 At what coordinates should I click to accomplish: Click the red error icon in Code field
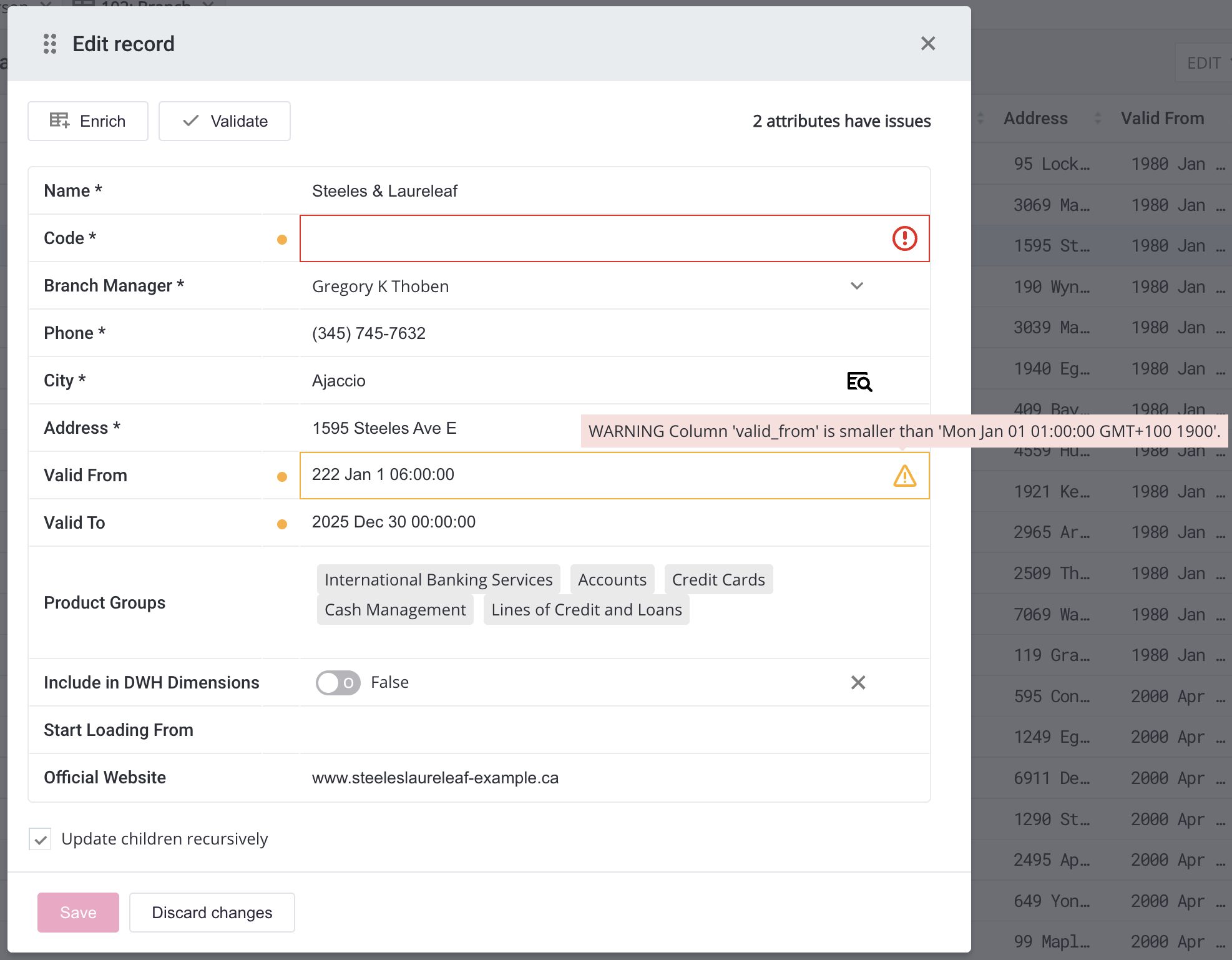tap(904, 238)
